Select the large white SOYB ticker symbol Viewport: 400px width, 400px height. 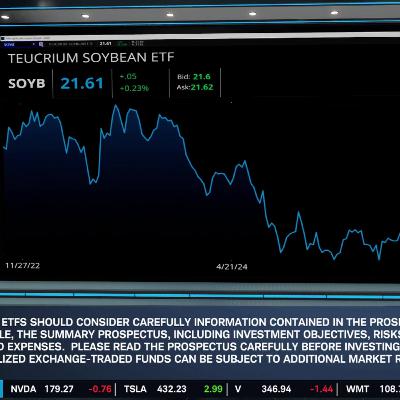[x=27, y=83]
